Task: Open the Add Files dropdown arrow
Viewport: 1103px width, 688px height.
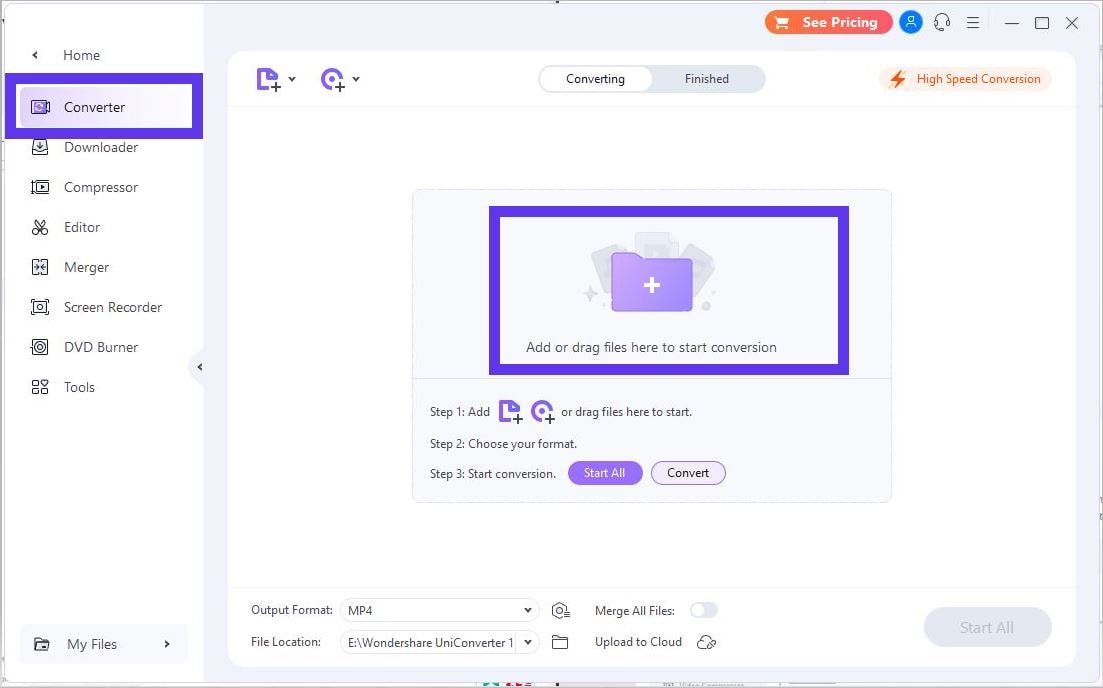Action: point(292,79)
